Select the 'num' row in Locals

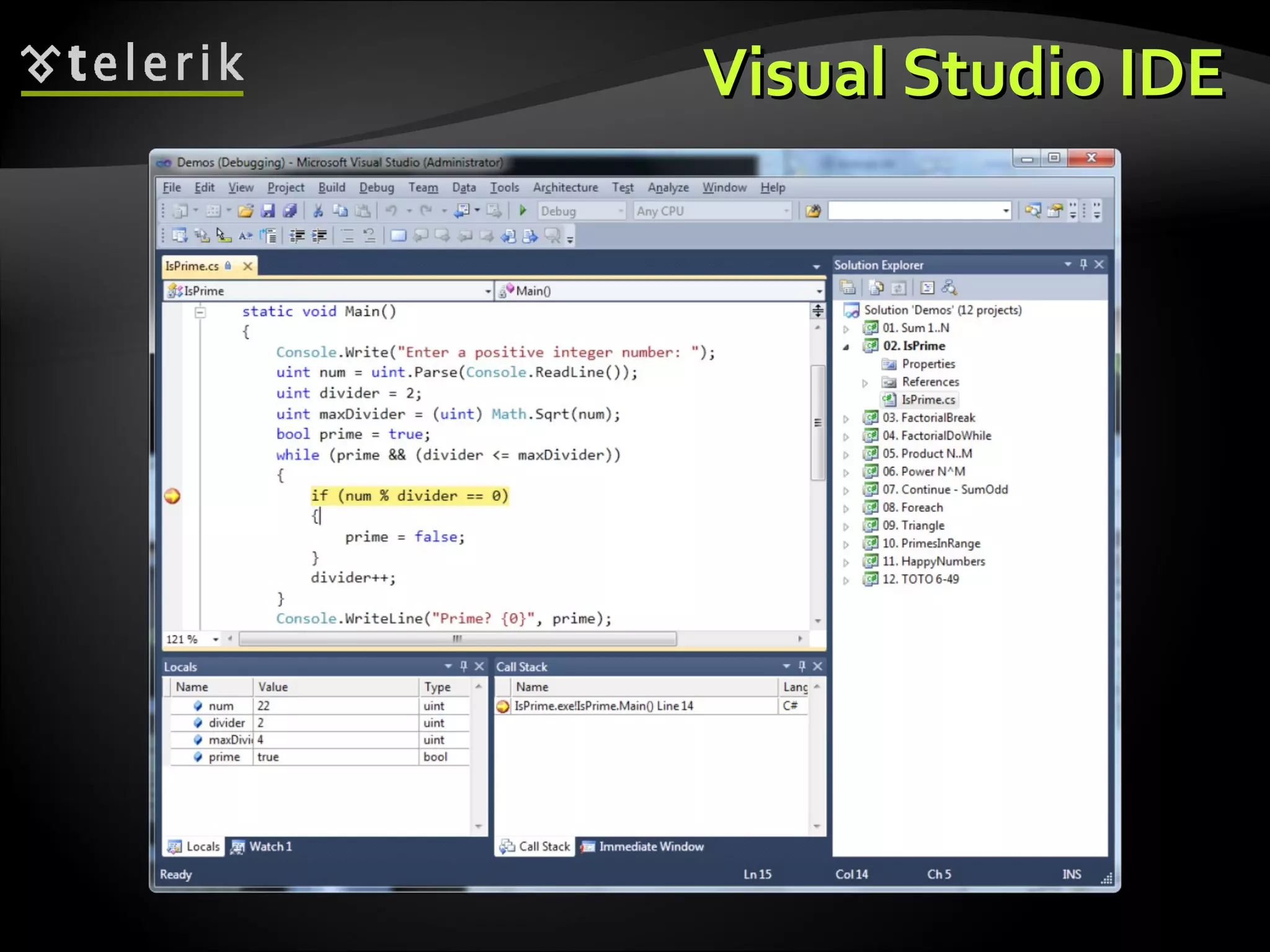click(x=319, y=706)
